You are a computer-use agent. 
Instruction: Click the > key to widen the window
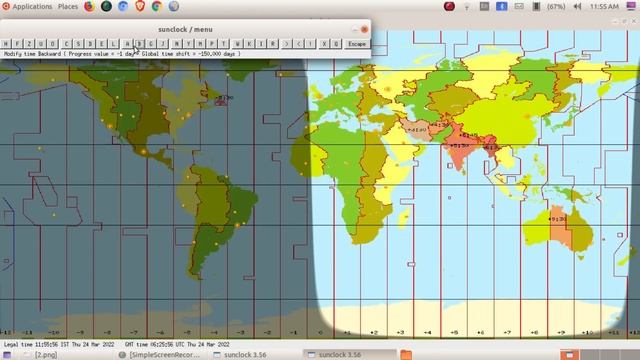pos(287,44)
